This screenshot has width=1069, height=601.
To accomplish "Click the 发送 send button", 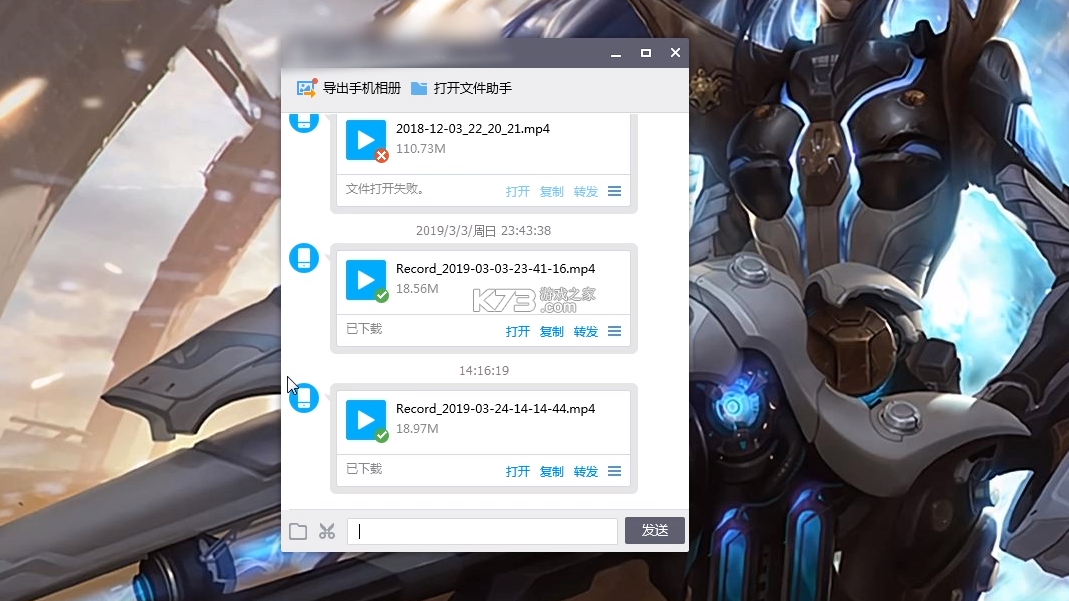I will tap(654, 530).
